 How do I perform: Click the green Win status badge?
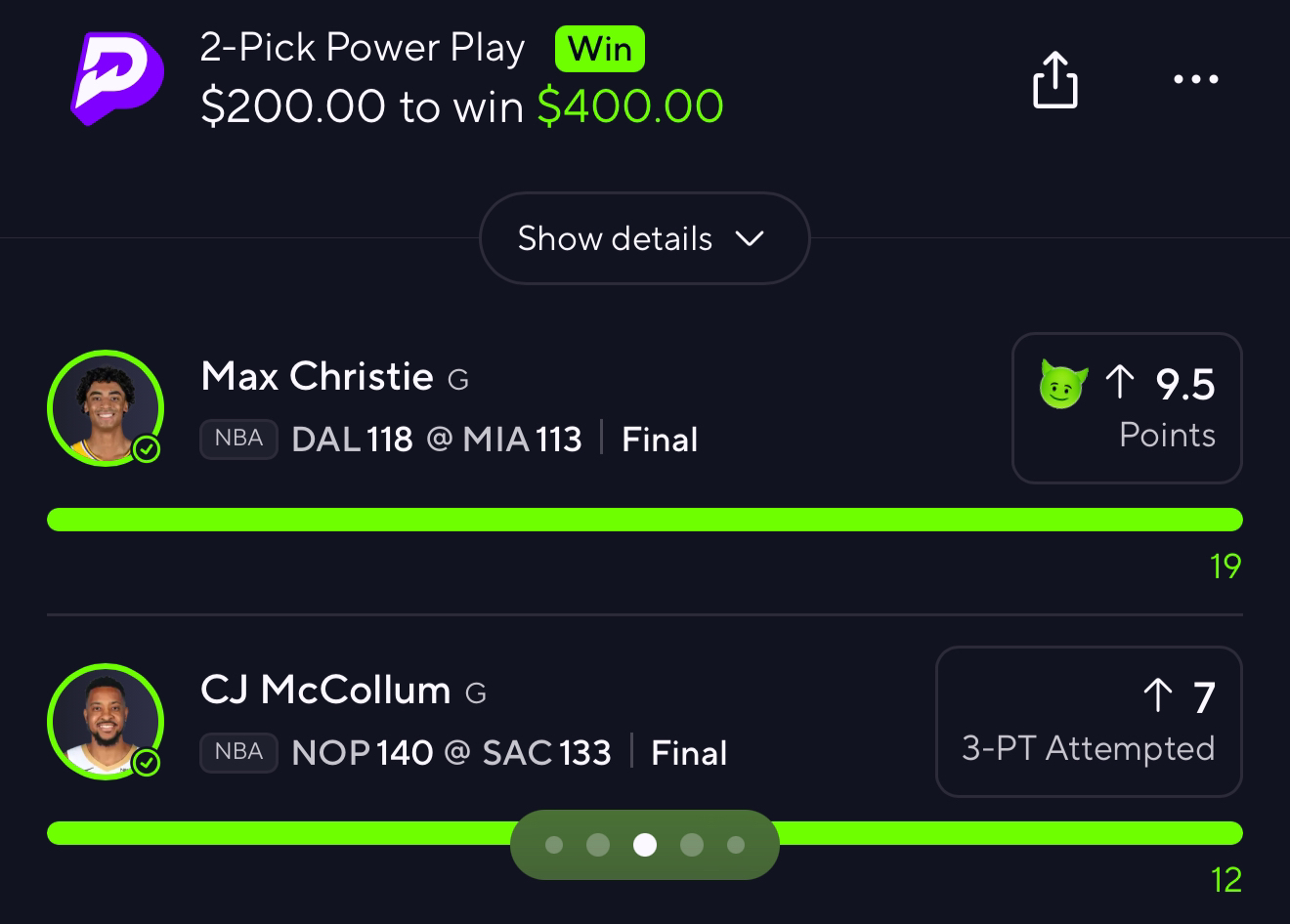(x=600, y=49)
